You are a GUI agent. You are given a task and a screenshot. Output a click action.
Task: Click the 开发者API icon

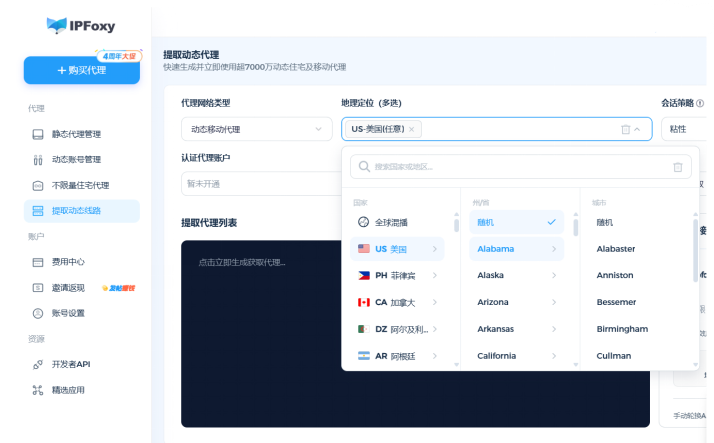tap(38, 364)
